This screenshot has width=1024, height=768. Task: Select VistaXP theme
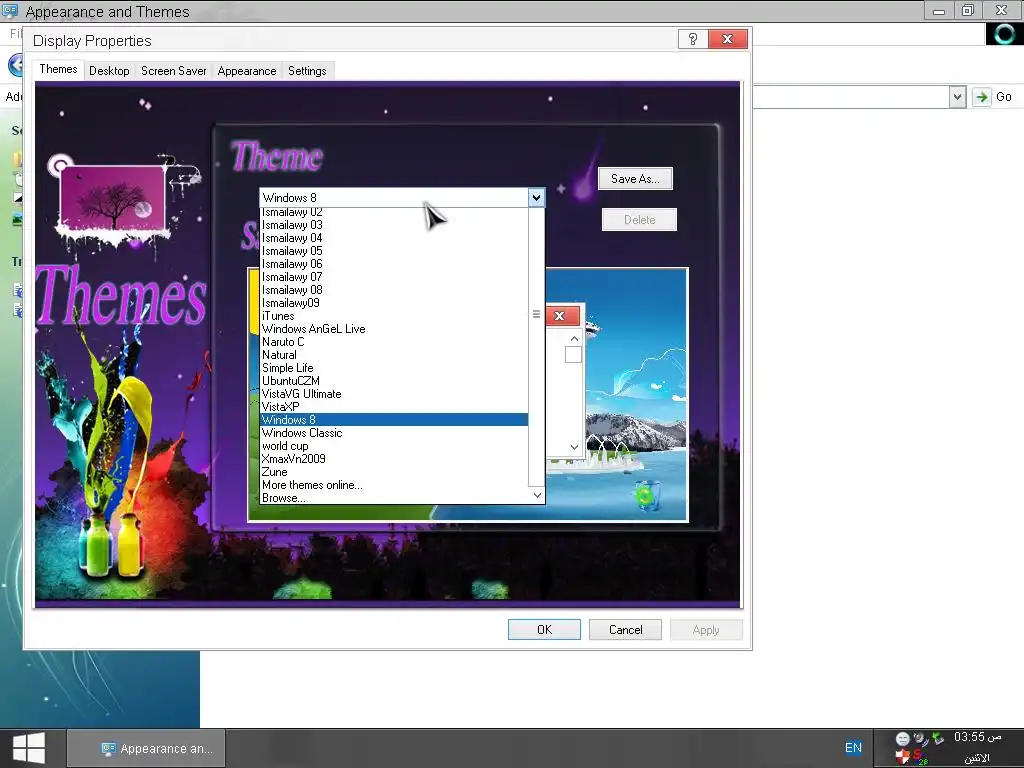pos(394,407)
